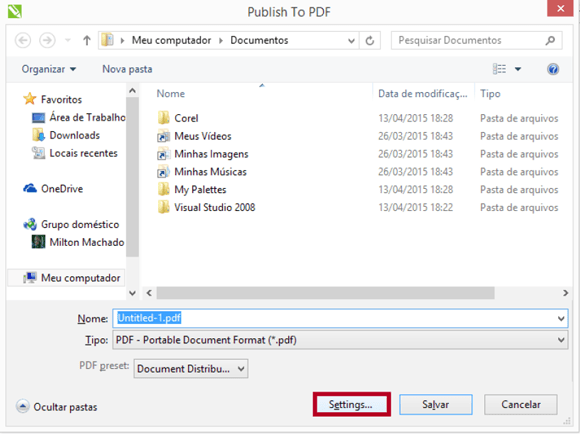This screenshot has width=580, height=434.
Task: Go up one folder level
Action: point(87,40)
